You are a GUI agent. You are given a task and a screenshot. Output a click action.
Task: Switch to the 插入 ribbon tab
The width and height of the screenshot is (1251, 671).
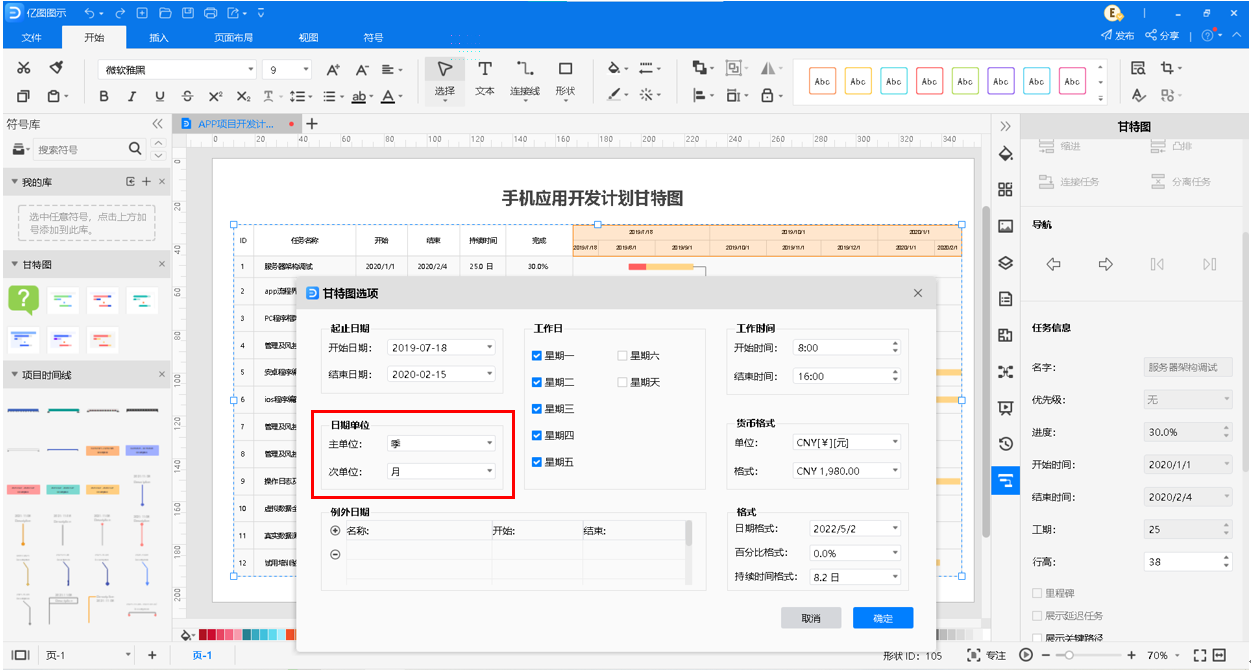(159, 38)
